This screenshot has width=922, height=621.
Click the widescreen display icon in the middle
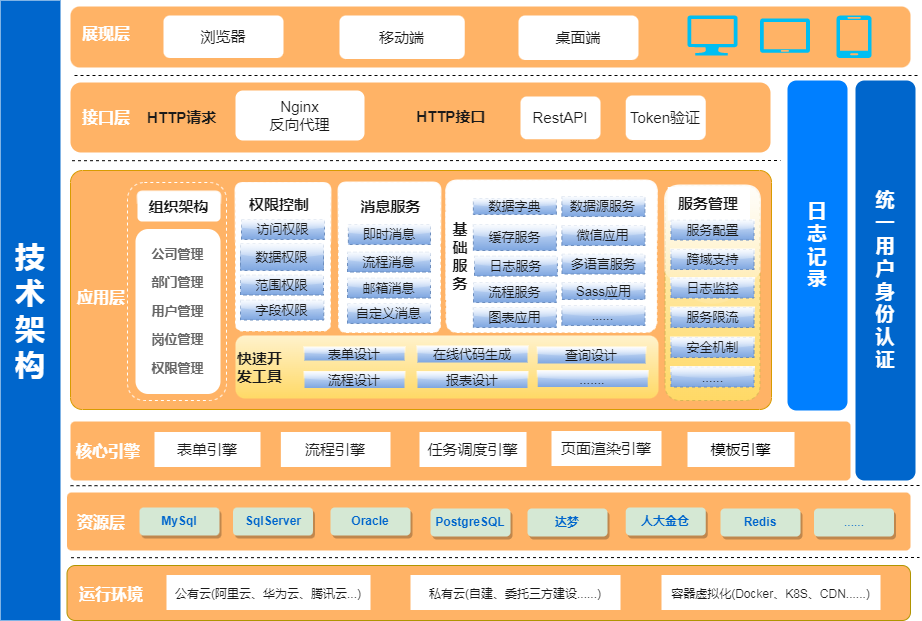[x=784, y=36]
